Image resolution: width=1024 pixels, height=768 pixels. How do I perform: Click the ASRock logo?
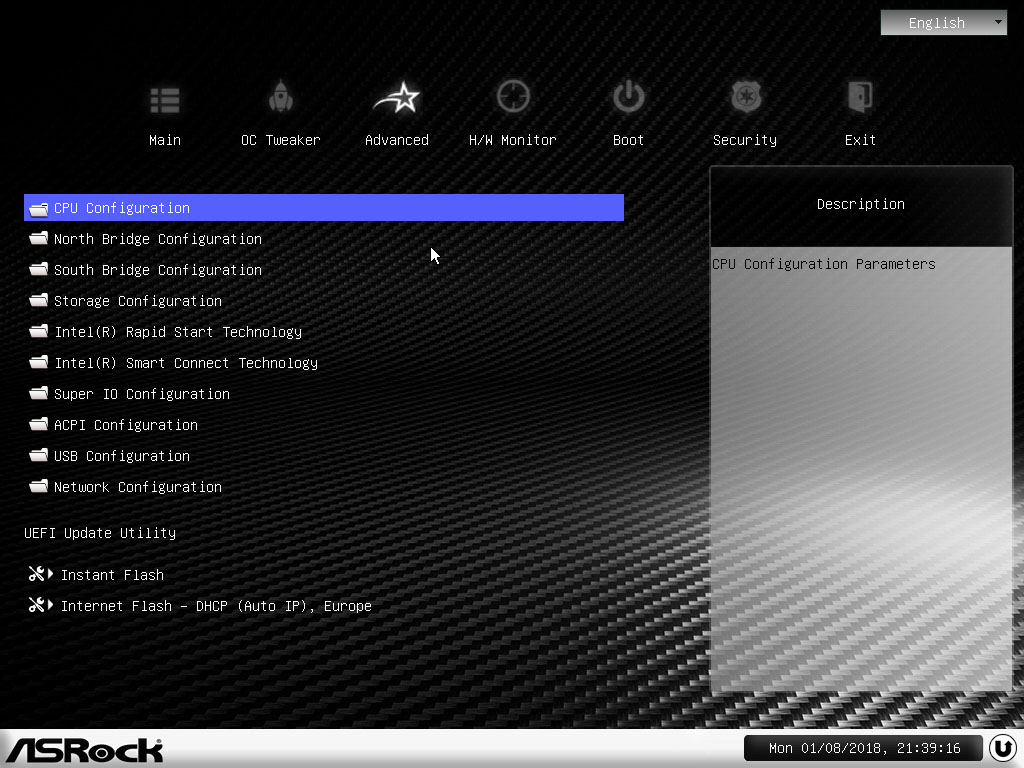[x=85, y=750]
